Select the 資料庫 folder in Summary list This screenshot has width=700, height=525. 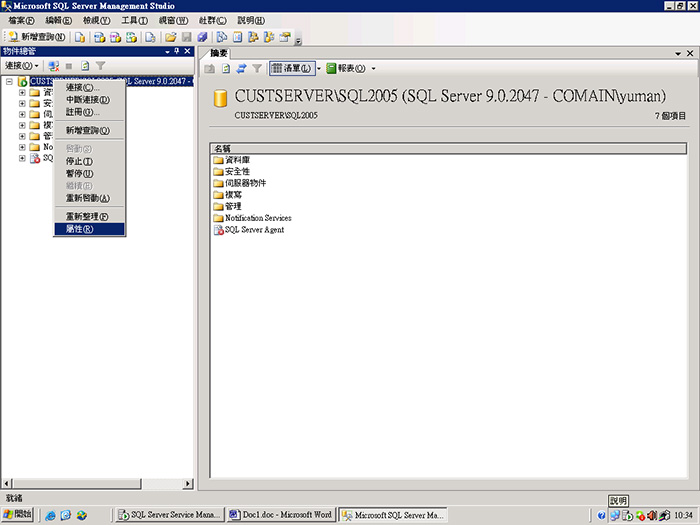tap(232, 160)
